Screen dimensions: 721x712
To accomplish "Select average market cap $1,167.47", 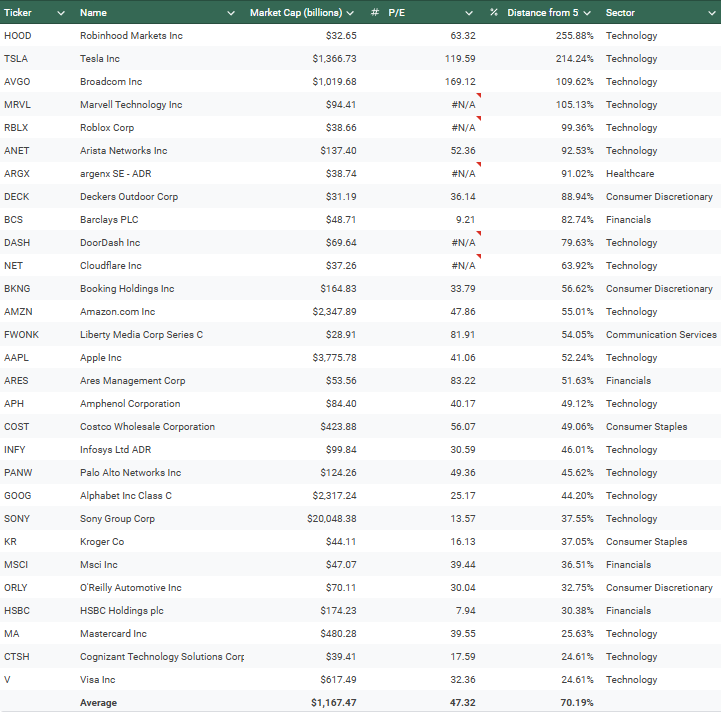I will pos(333,702).
